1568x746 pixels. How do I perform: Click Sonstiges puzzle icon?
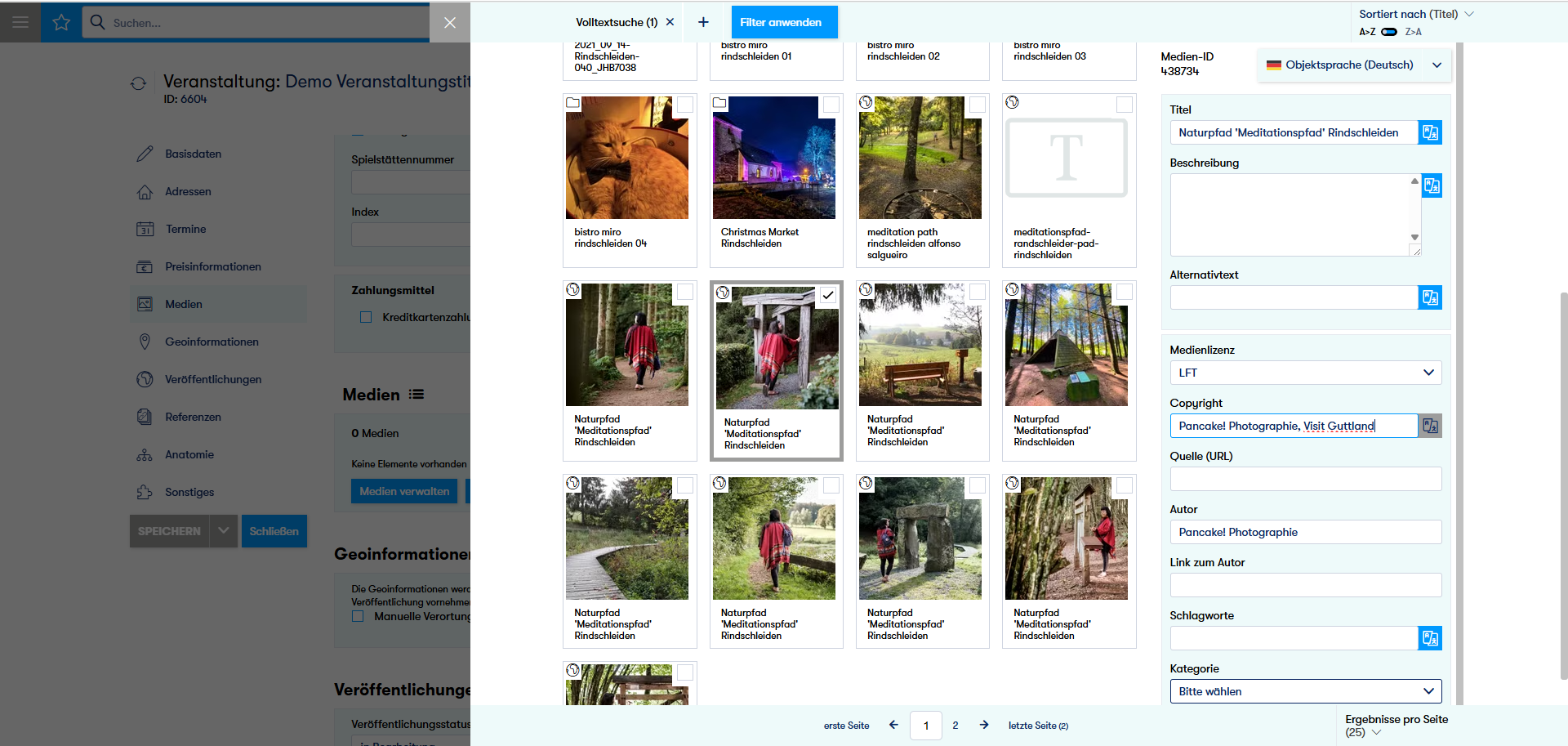click(x=145, y=492)
